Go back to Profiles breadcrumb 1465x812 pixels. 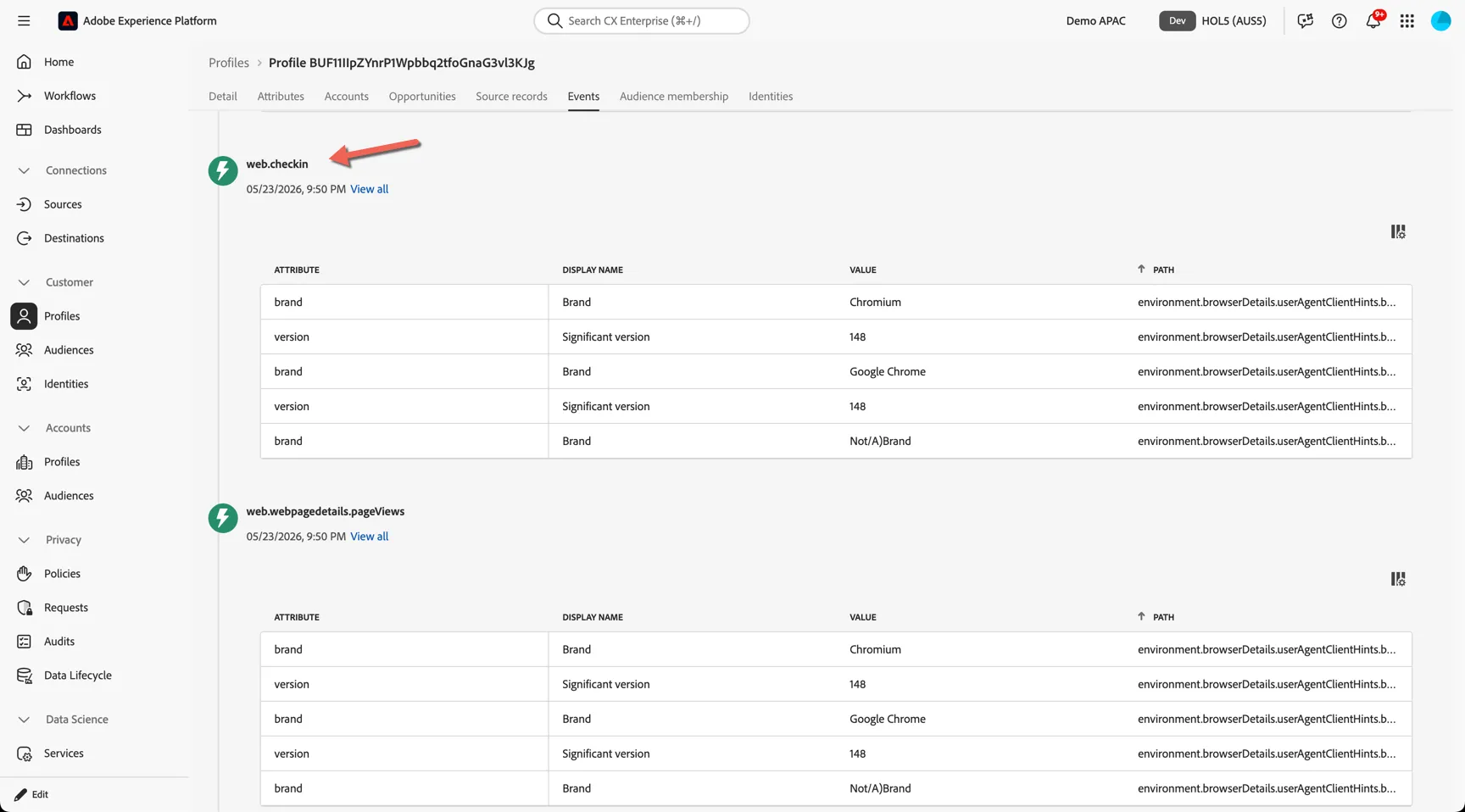[x=229, y=63]
